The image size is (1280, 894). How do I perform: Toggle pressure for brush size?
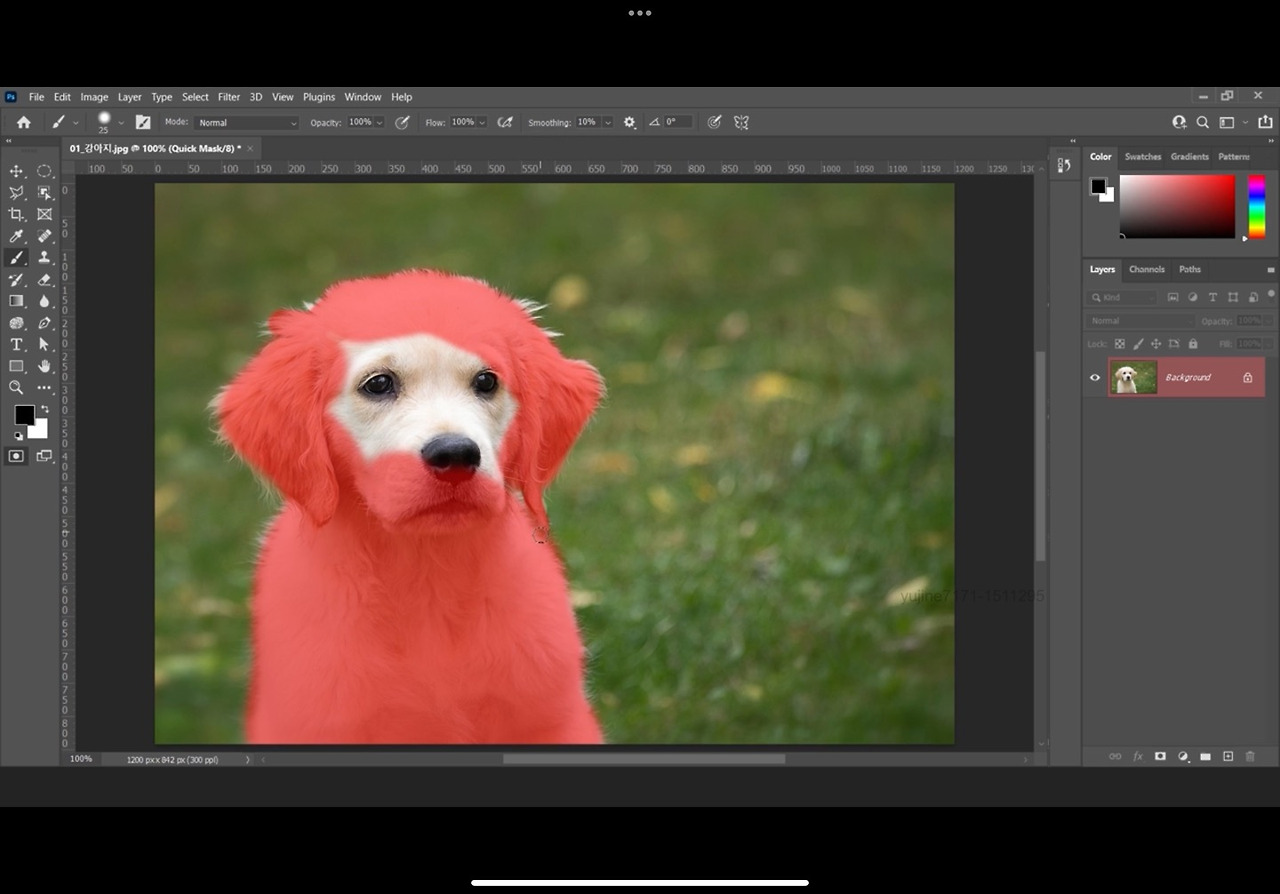714,122
